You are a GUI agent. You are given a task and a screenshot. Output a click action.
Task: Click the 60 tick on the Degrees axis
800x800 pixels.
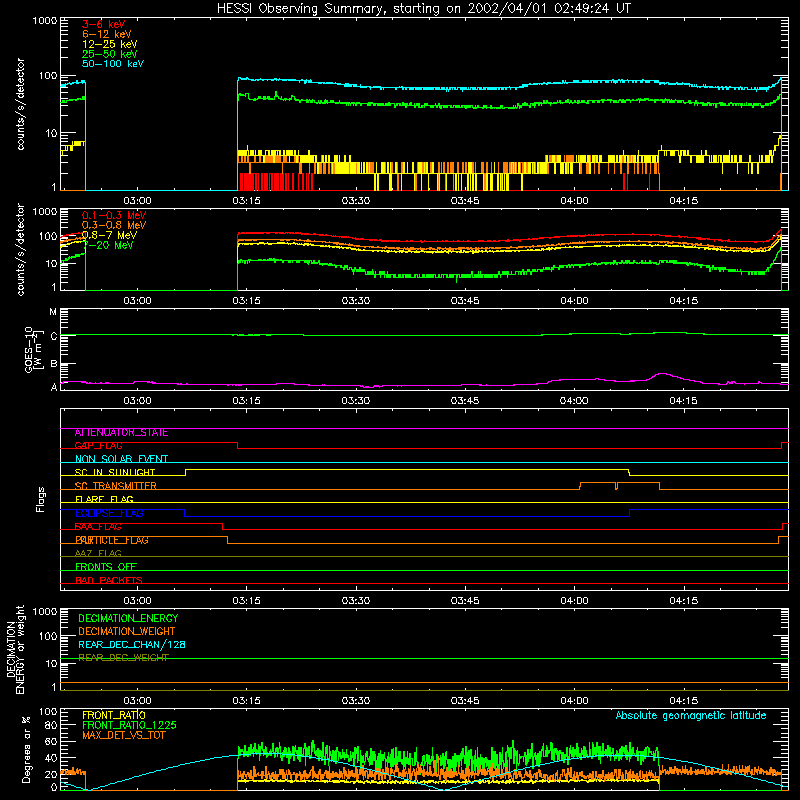click(x=51, y=741)
